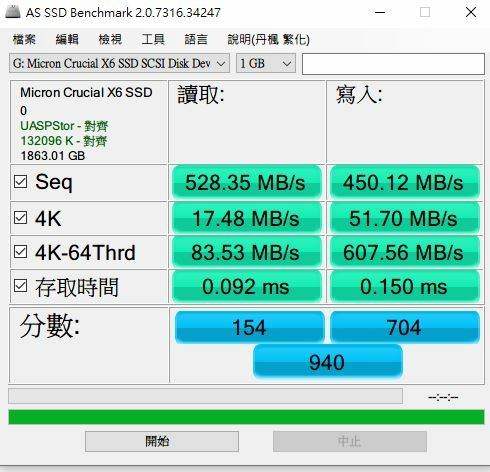Open the 語言 language menu

click(196, 39)
